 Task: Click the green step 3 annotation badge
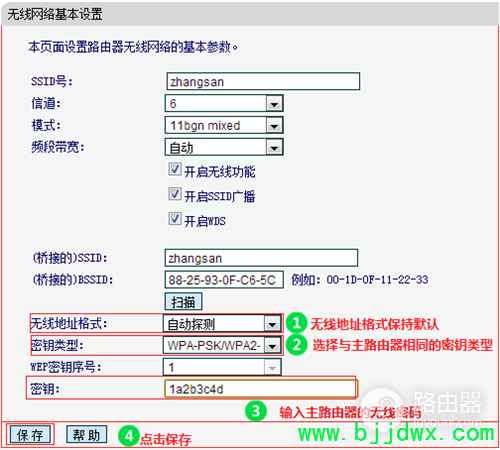point(256,411)
